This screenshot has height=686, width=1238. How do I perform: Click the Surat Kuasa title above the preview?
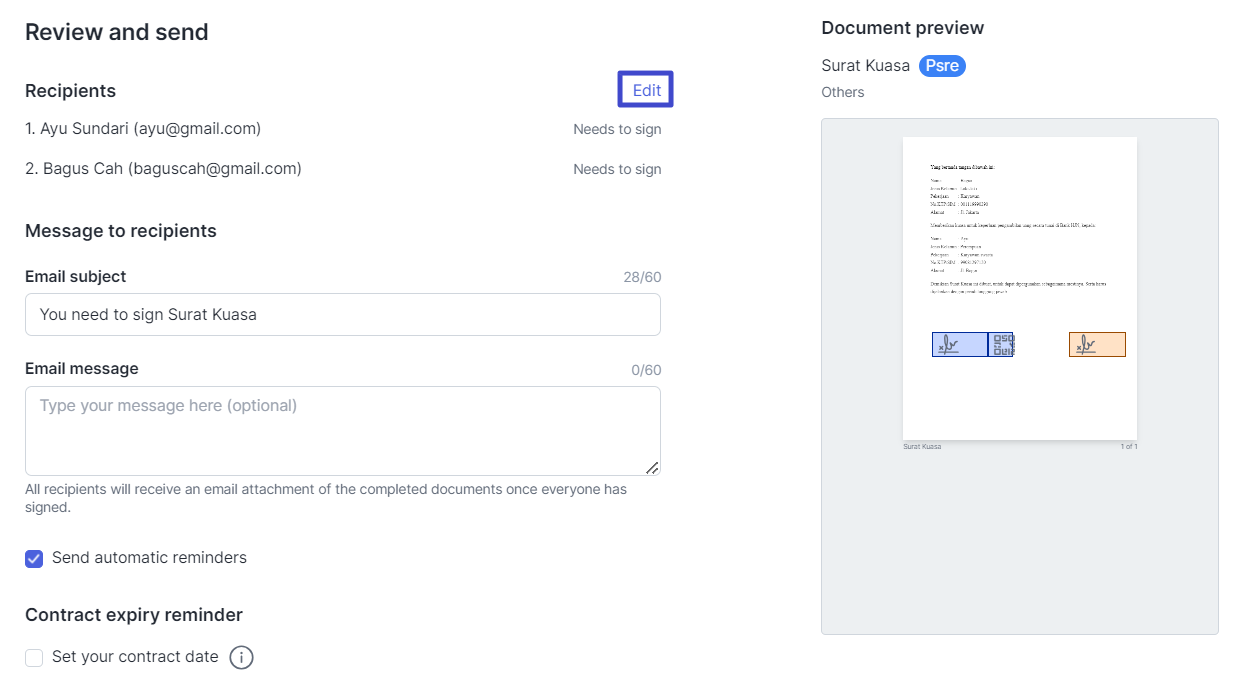[864, 65]
